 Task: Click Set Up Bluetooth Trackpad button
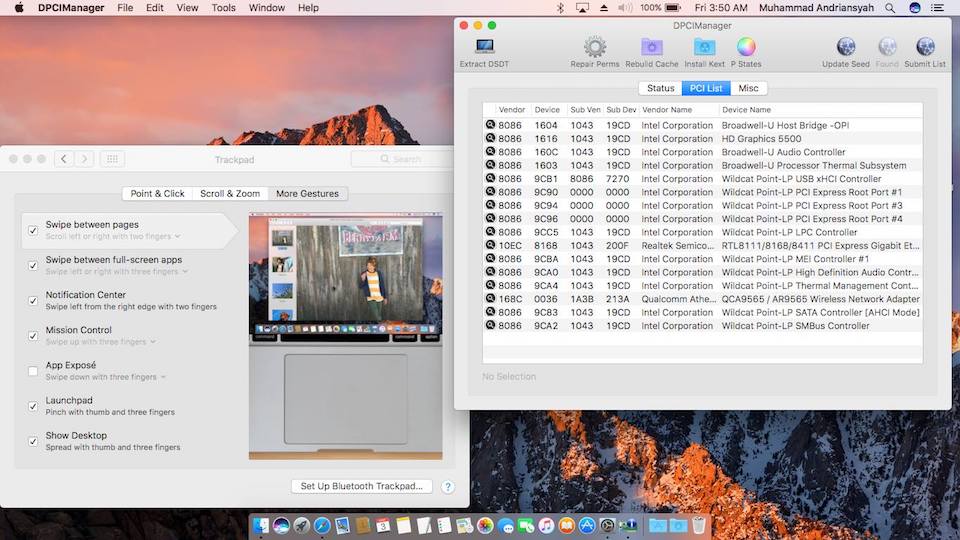tap(362, 486)
